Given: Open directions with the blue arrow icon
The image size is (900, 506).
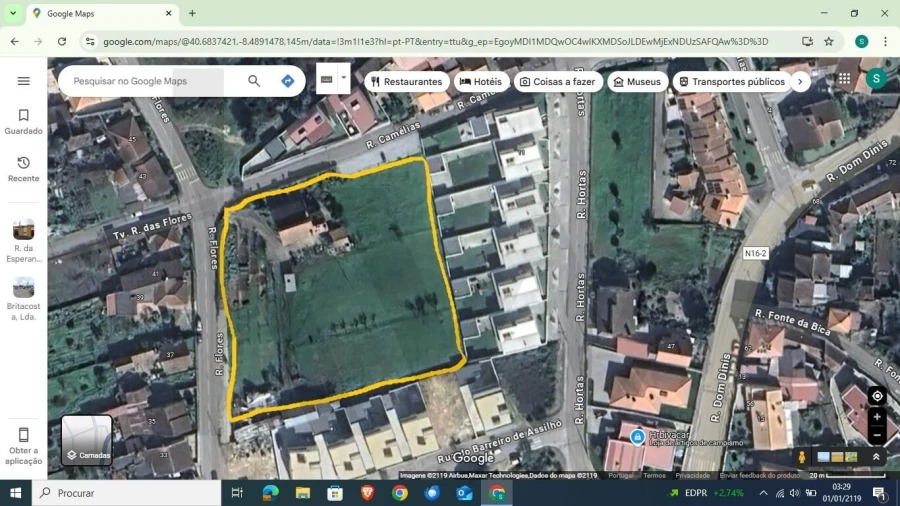Looking at the screenshot, I should [288, 81].
